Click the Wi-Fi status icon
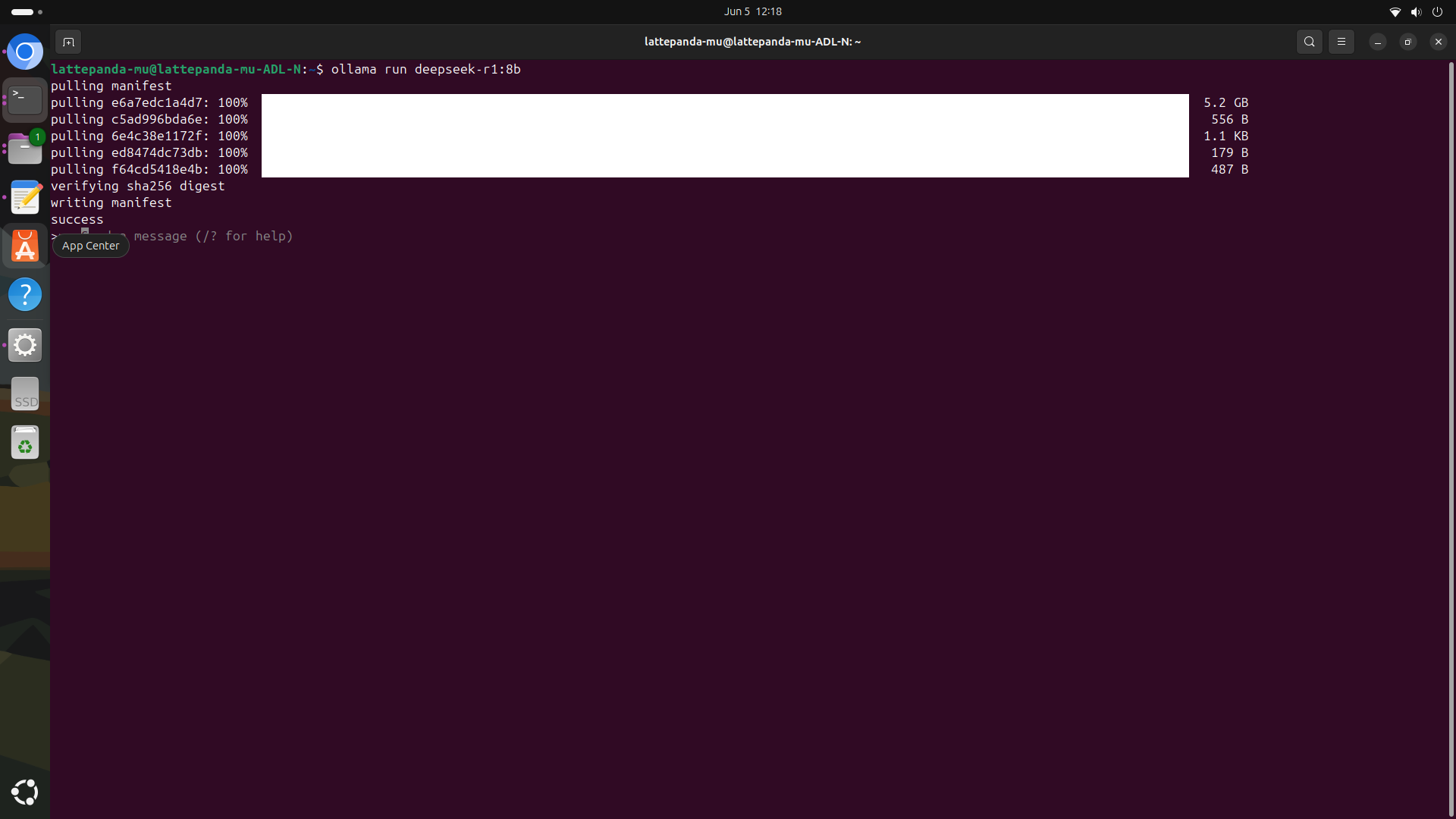The height and width of the screenshot is (819, 1456). coord(1395,11)
